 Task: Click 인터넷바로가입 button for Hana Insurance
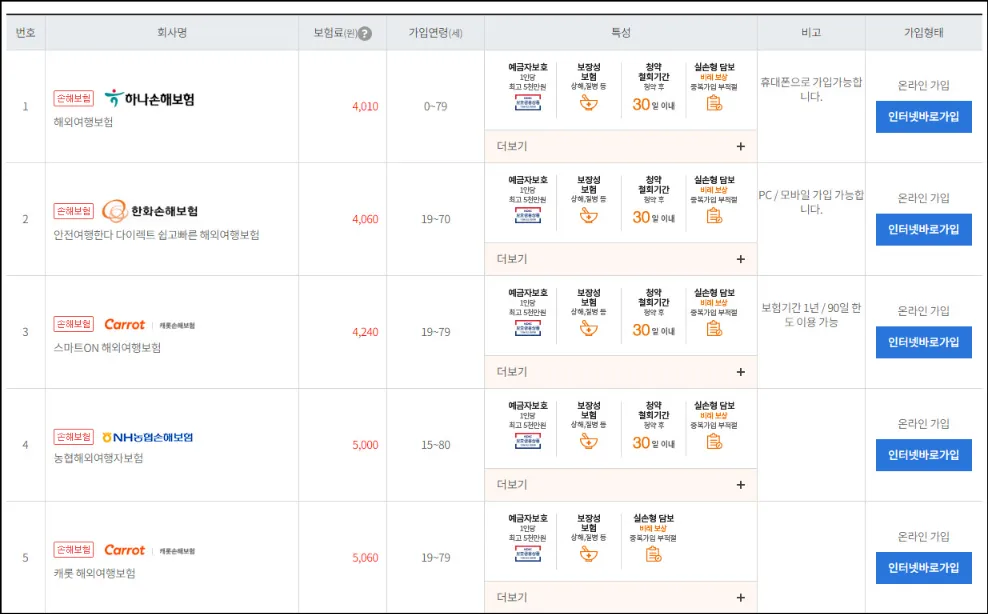924,117
